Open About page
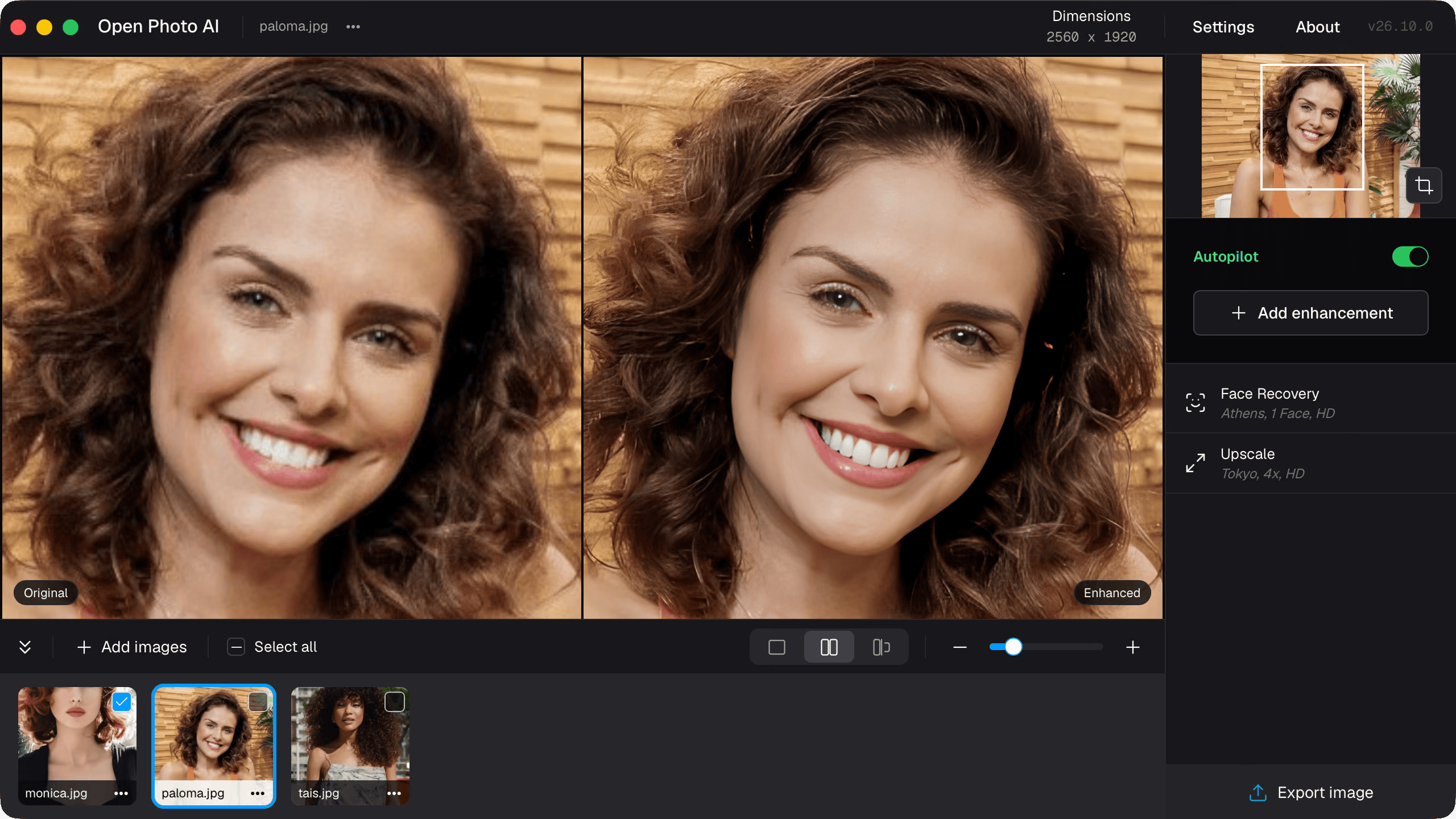 point(1317,27)
